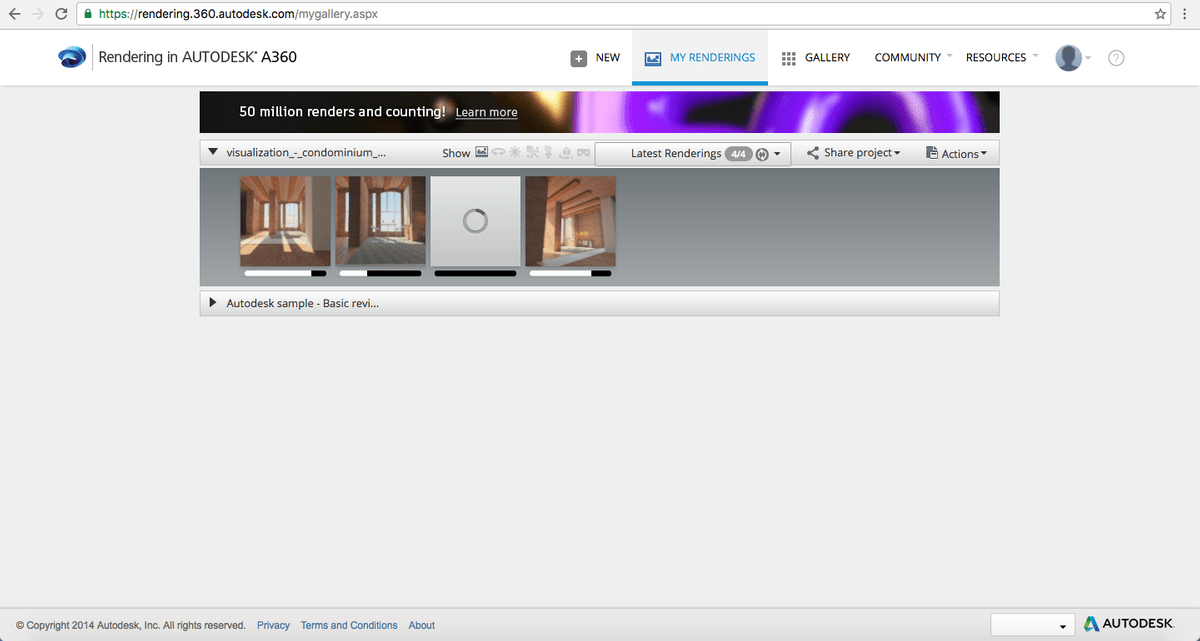Toggle the panorama Show filter icon
The width and height of the screenshot is (1200, 641).
498,153
